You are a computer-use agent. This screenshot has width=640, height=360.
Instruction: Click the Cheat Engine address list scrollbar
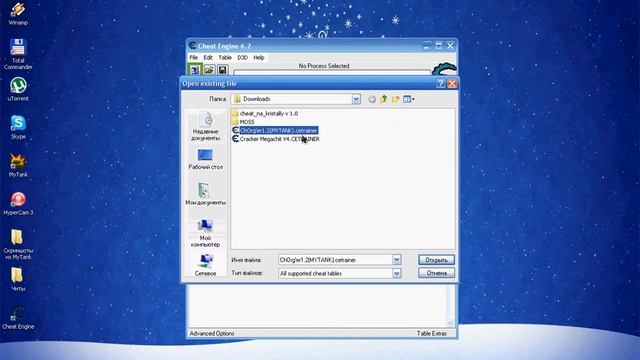pos(451,305)
